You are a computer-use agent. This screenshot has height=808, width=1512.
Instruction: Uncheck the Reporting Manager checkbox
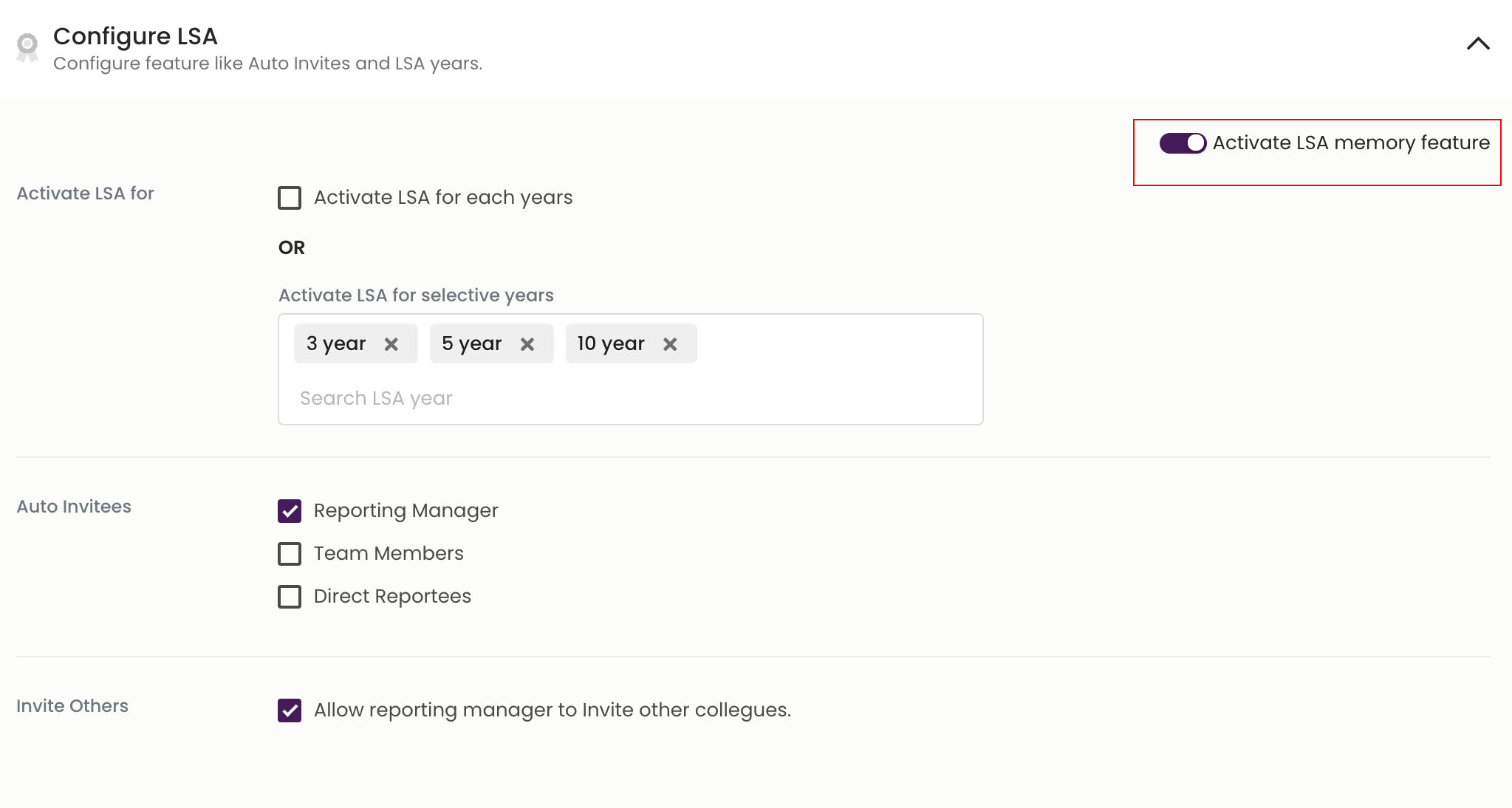coord(290,511)
